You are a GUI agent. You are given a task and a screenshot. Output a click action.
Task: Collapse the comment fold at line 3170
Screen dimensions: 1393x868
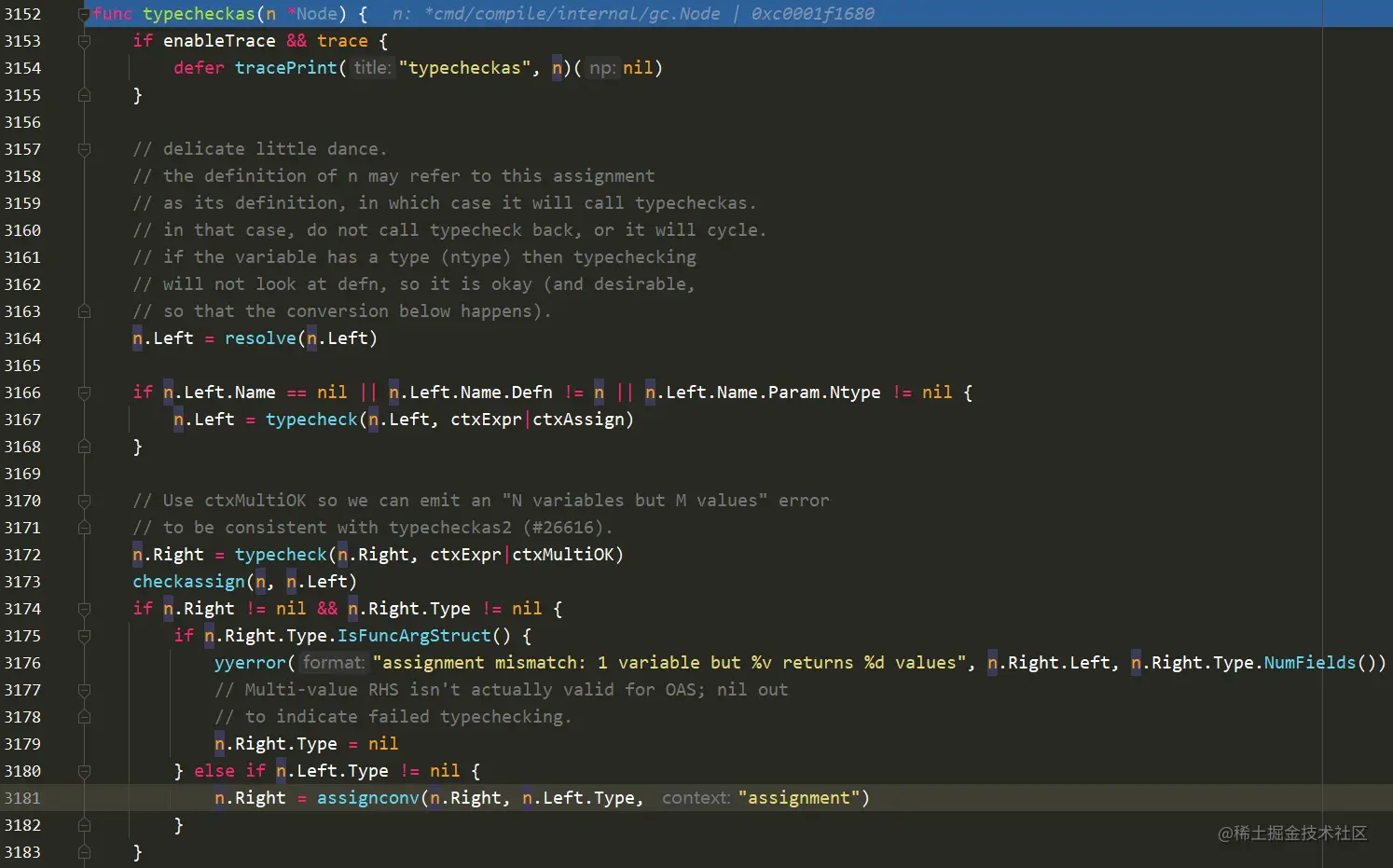coord(84,501)
